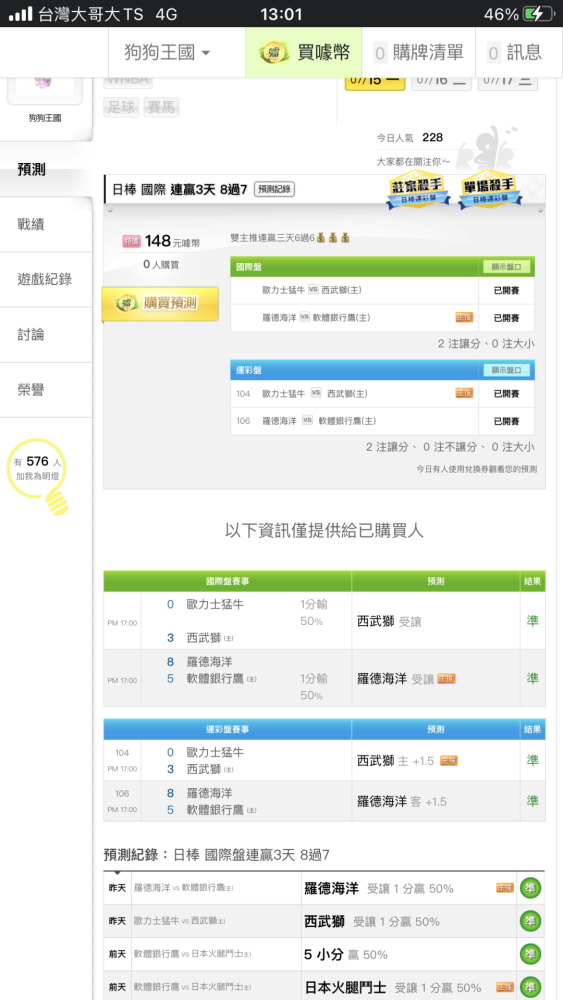This screenshot has height=1000, width=563.
Task: Select the 07/15 date tab
Action: pos(375,82)
